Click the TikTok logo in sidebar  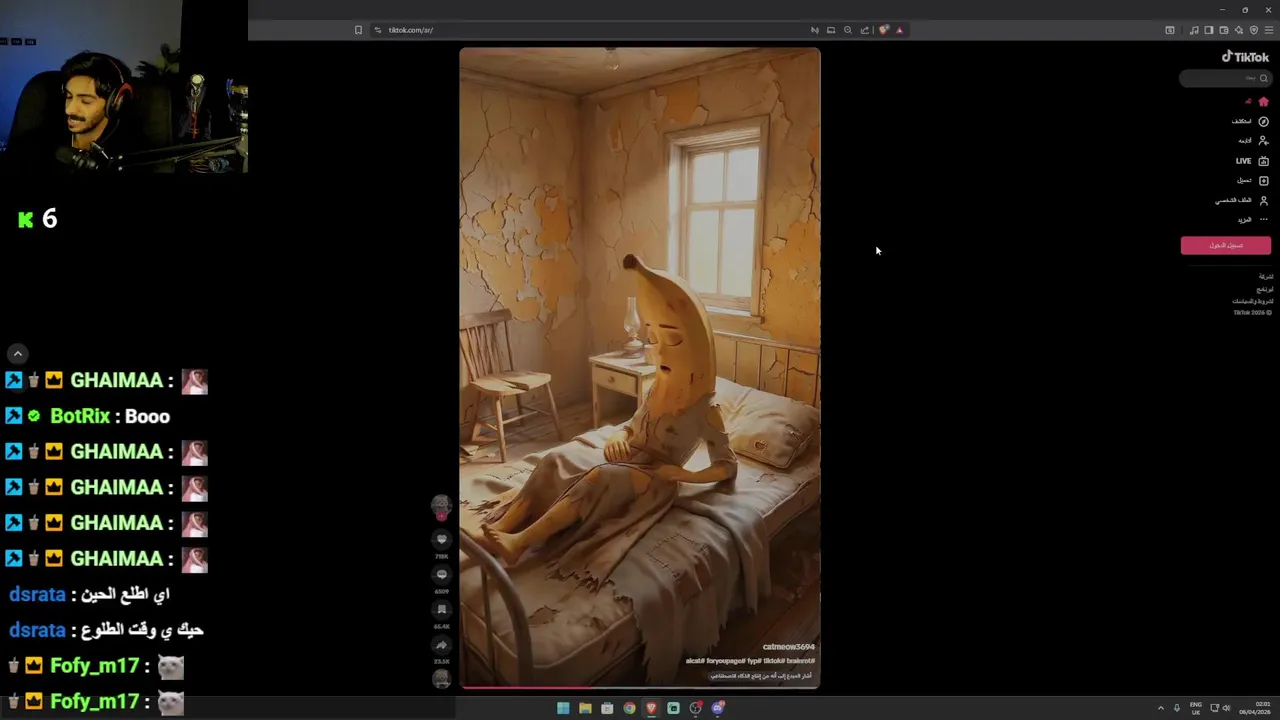pyautogui.click(x=1245, y=57)
